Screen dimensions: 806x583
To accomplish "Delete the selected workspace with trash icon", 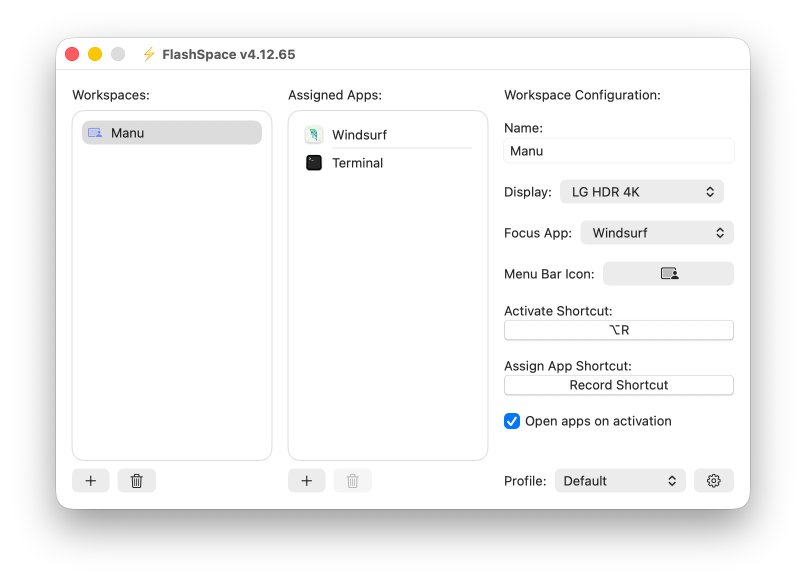I will pos(137,481).
